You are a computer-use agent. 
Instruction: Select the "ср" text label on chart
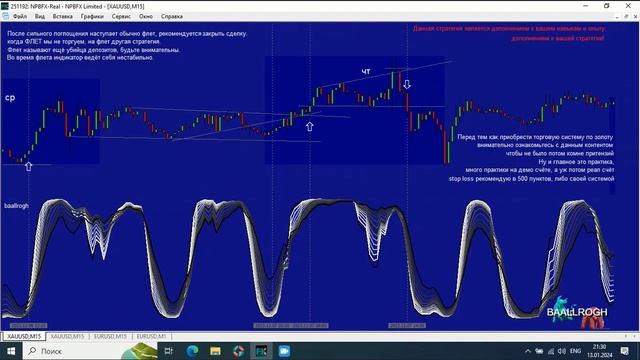[10, 98]
